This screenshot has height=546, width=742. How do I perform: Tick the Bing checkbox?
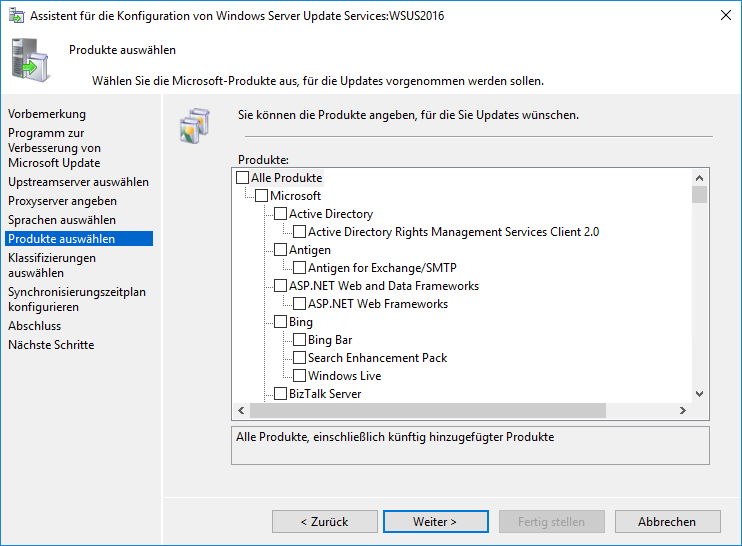[280, 321]
